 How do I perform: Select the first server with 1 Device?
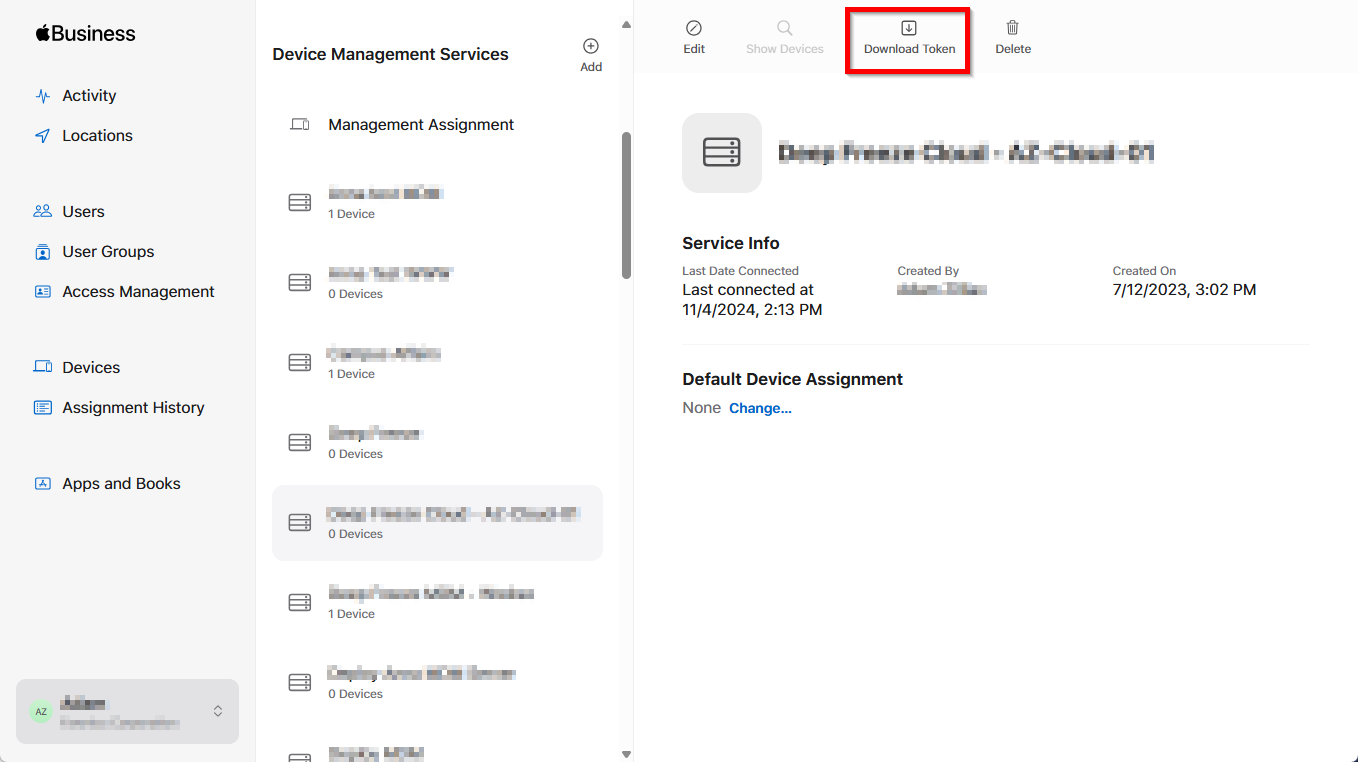[437, 203]
